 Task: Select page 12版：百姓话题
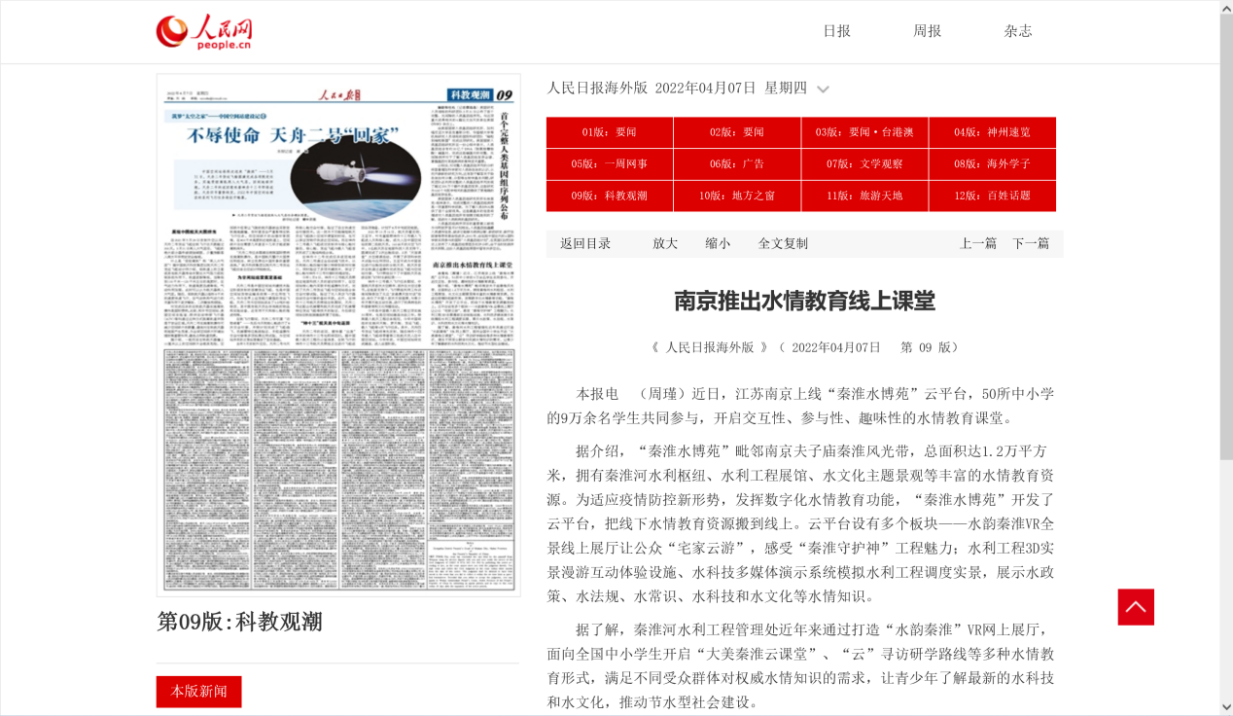tap(992, 196)
